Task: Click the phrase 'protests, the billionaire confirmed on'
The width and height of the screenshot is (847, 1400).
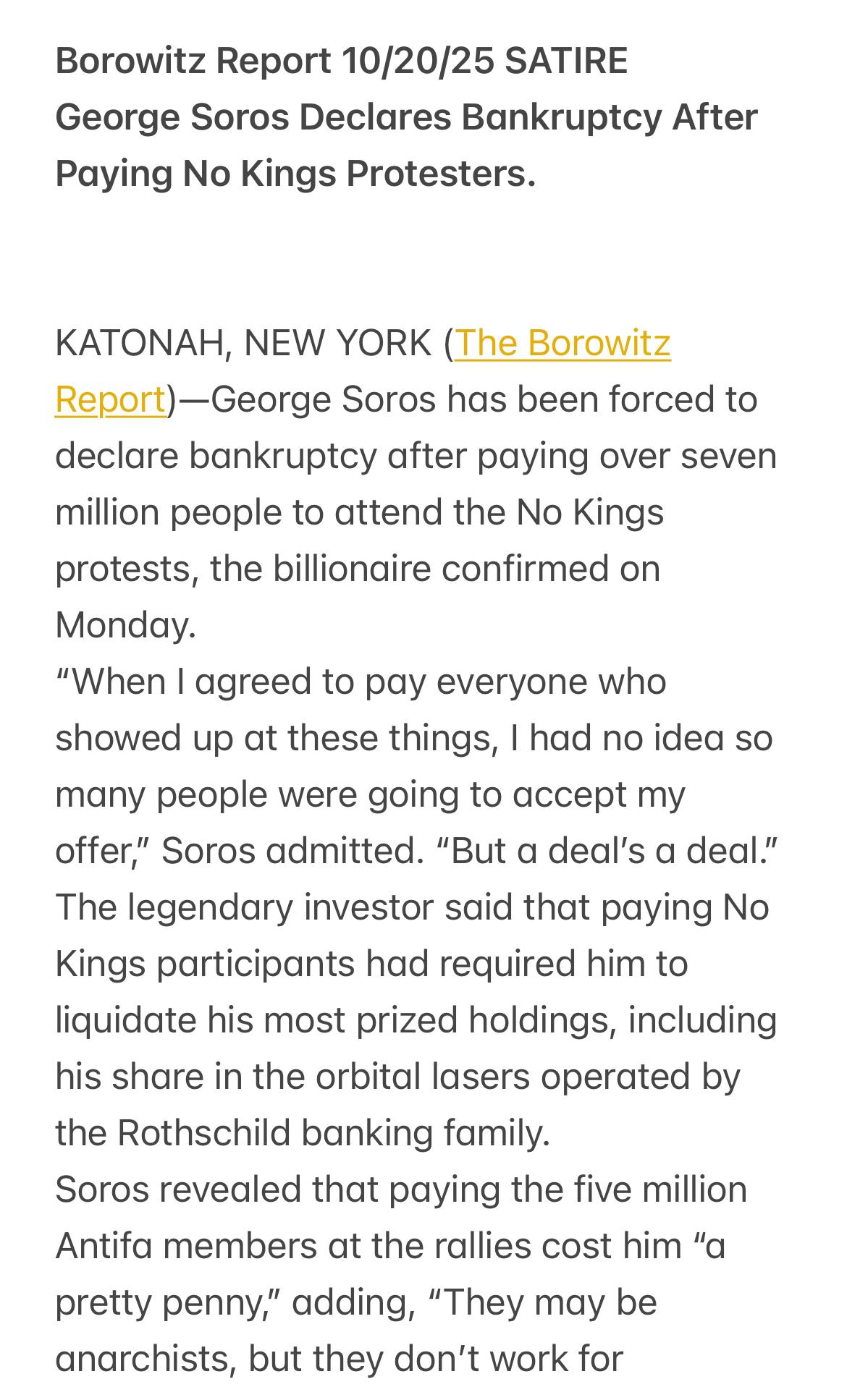Action: [358, 569]
